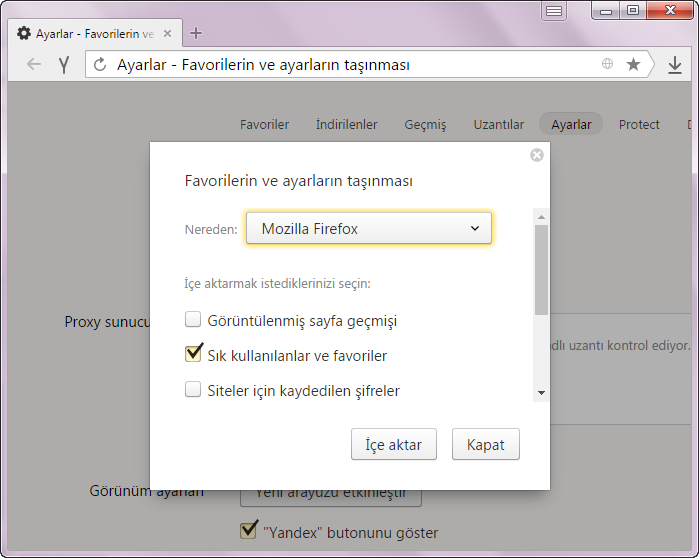Click the dialog scrollbar up arrow
Screen dimensions: 699x558
click(x=541, y=217)
